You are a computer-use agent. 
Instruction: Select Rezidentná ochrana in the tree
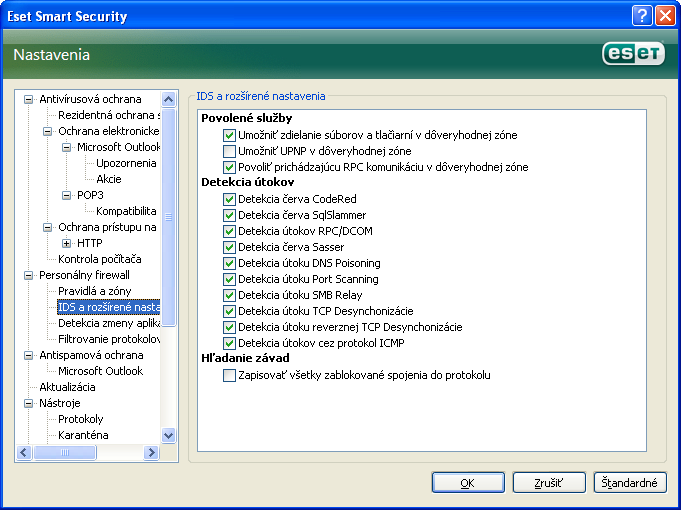[x=109, y=115]
